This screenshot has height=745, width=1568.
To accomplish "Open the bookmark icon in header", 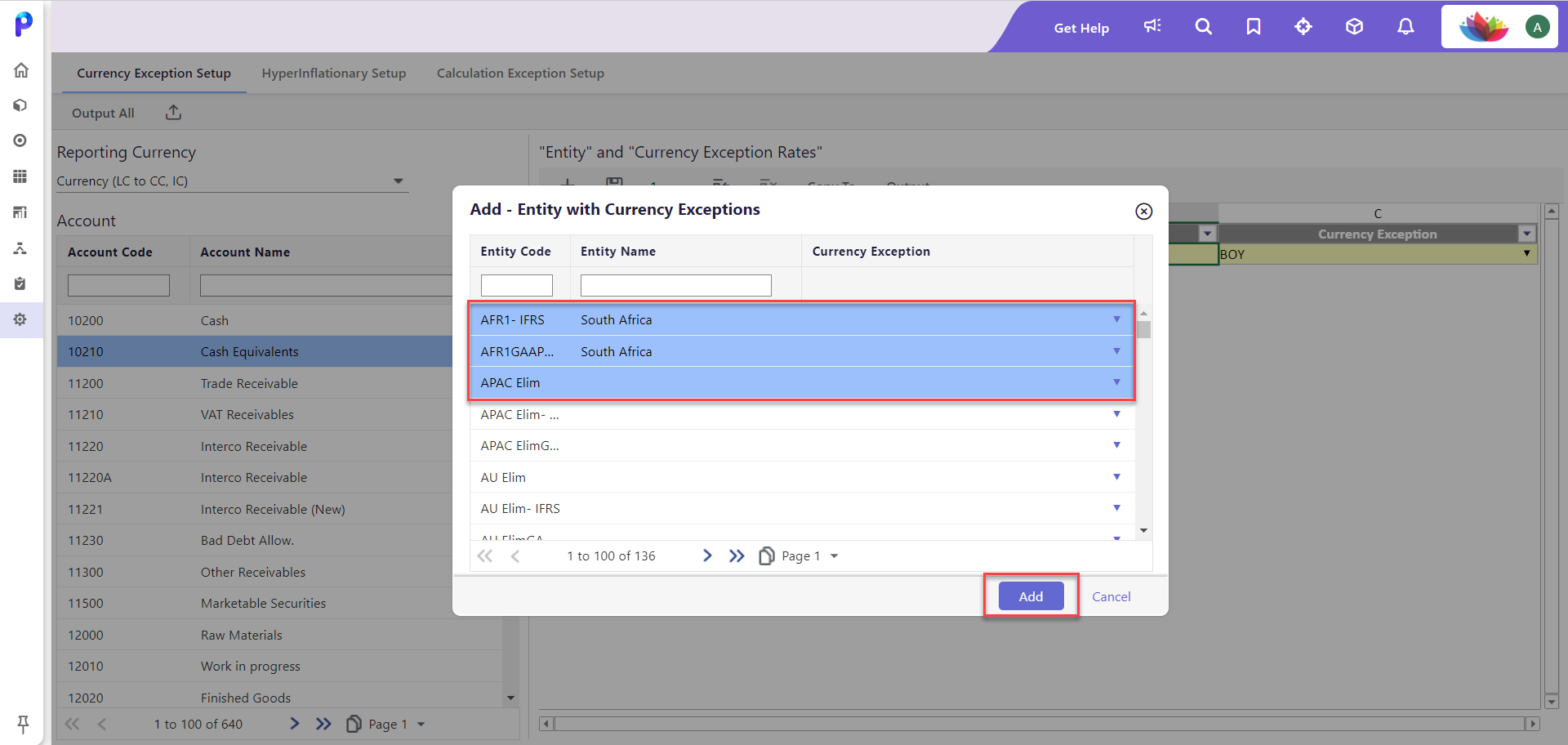I will click(1254, 26).
